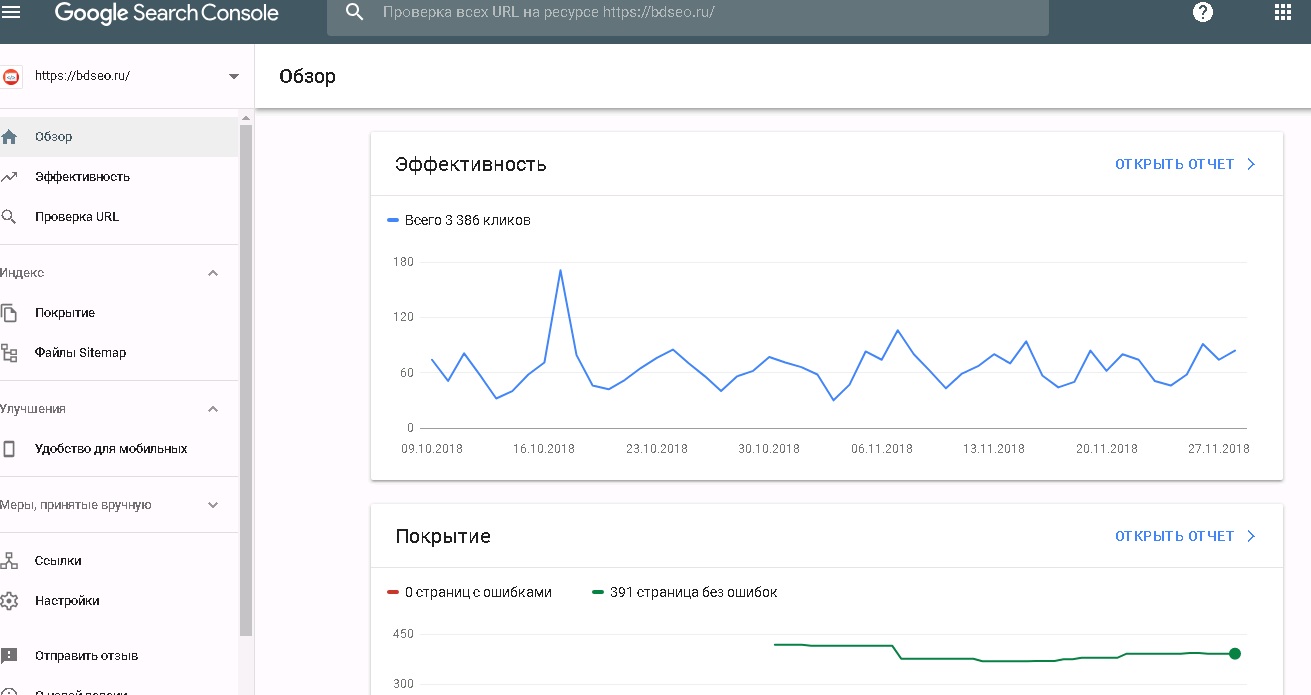Click the gear icon beside Настройки
The image size is (1311, 695).
point(9,601)
